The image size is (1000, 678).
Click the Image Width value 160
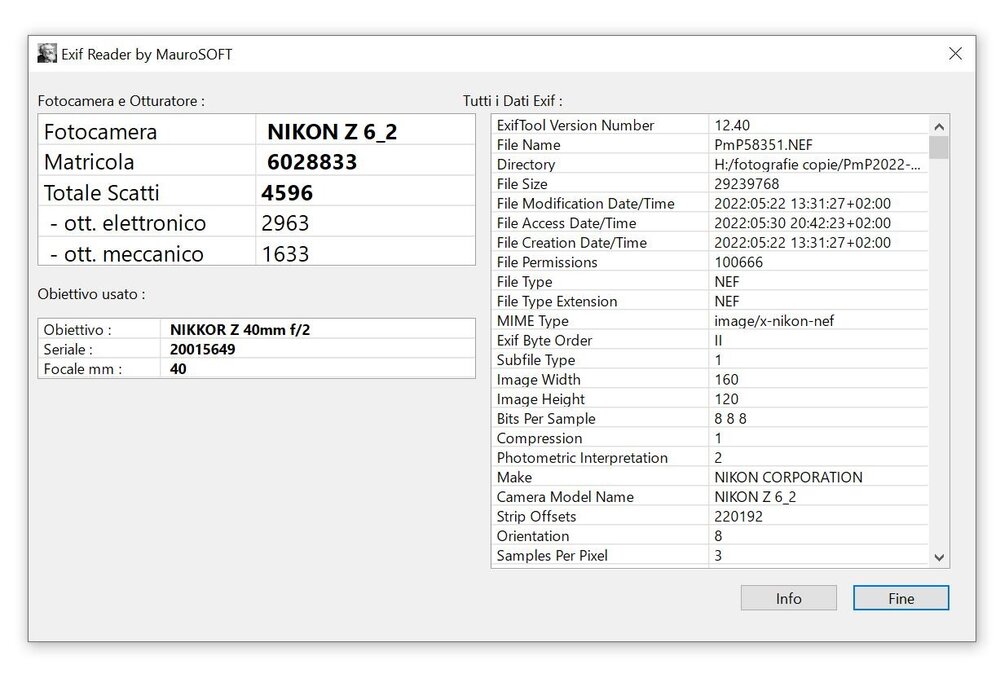(x=726, y=380)
